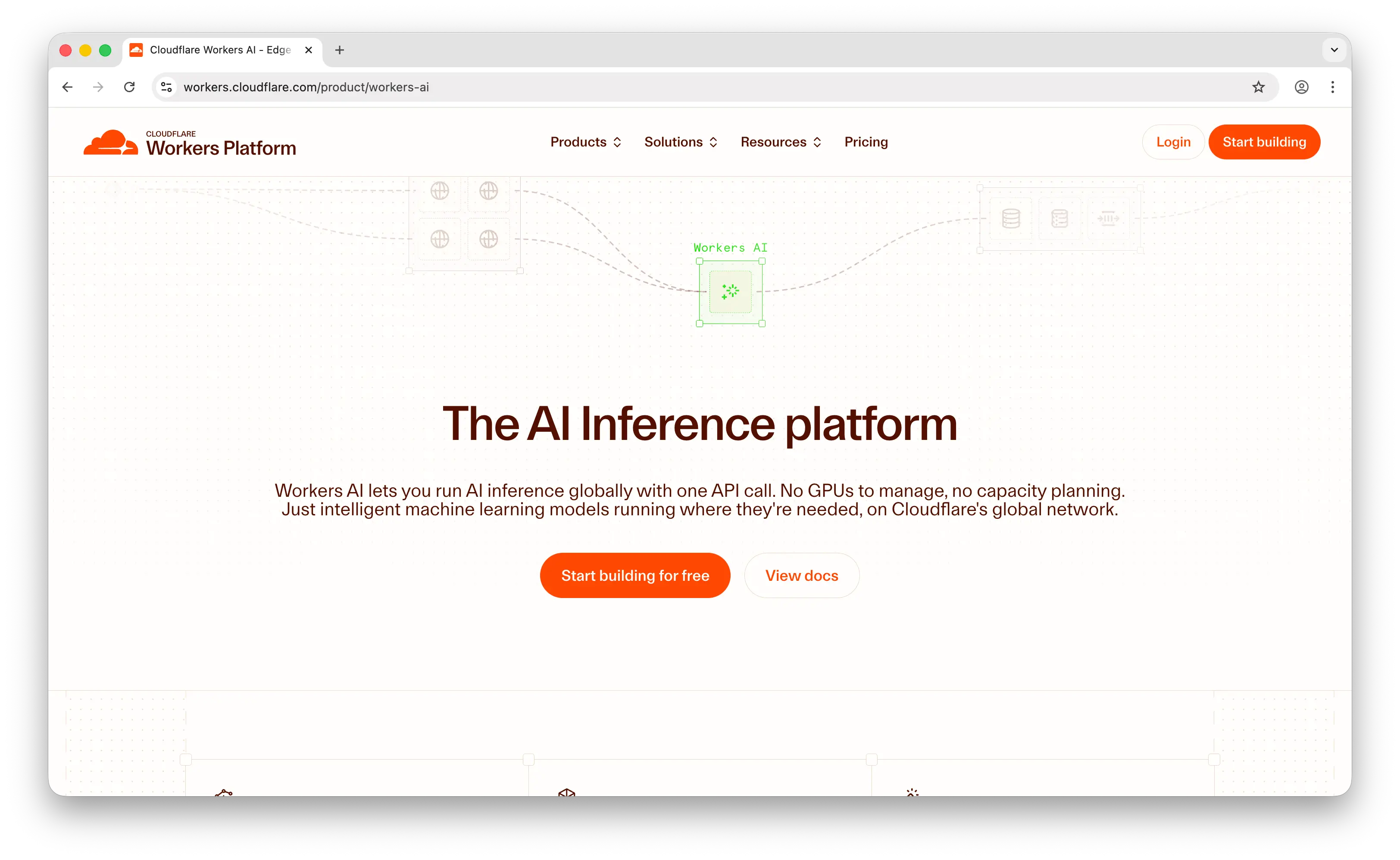Click the browser back arrow
1400x860 pixels.
click(67, 87)
